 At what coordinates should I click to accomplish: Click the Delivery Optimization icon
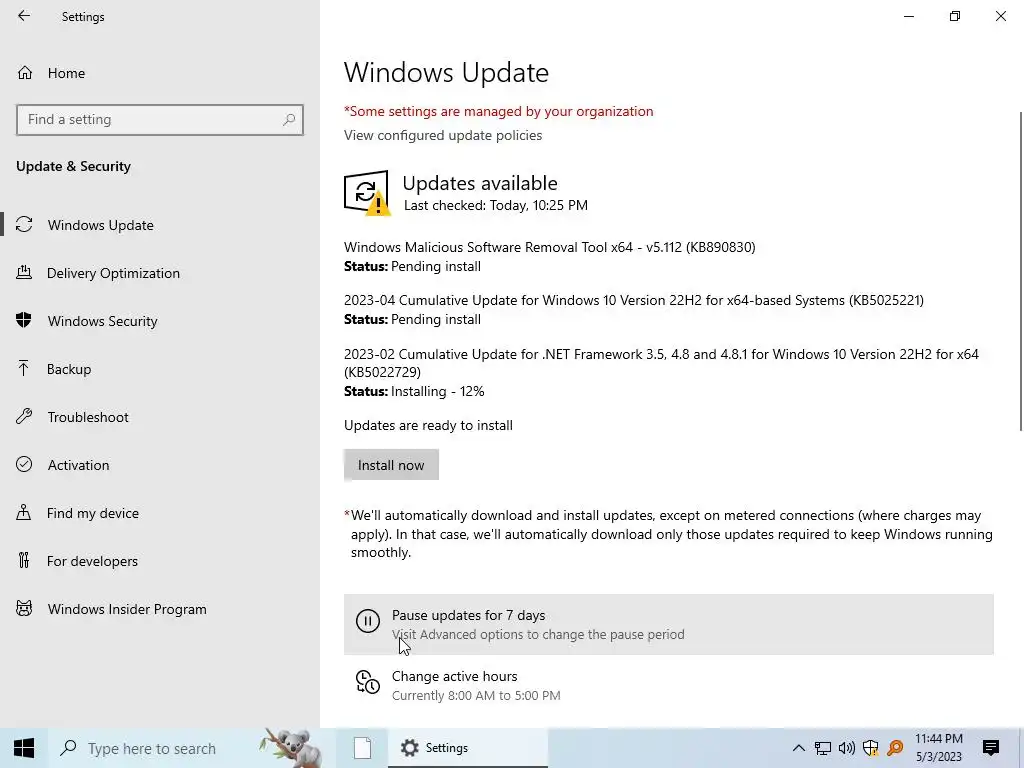pos(24,272)
